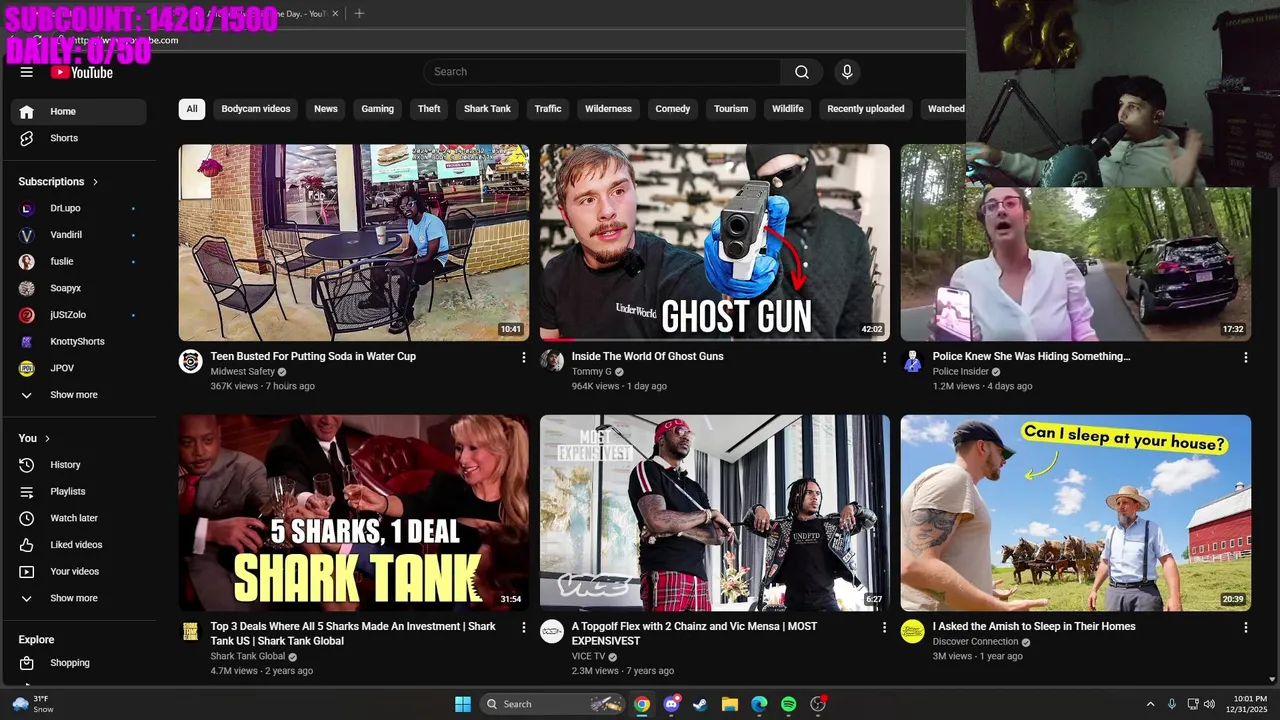1280x720 pixels.
Task: Expand Show more under You section
Action: pos(79,598)
